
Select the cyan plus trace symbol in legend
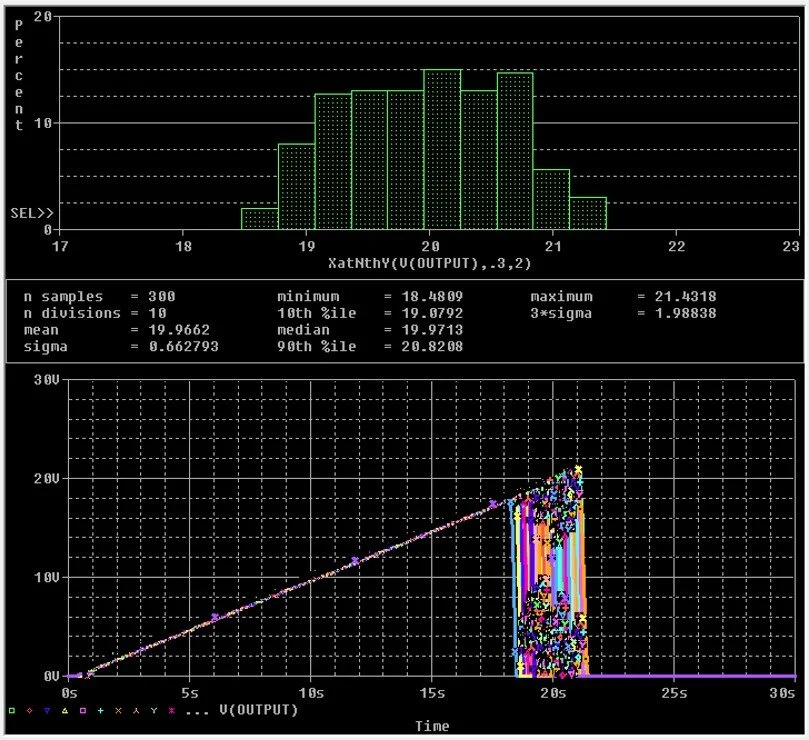(x=101, y=711)
